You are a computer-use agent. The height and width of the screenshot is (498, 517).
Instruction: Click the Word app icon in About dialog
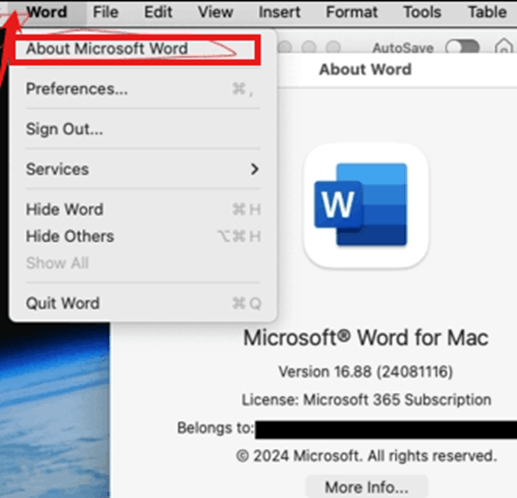366,205
